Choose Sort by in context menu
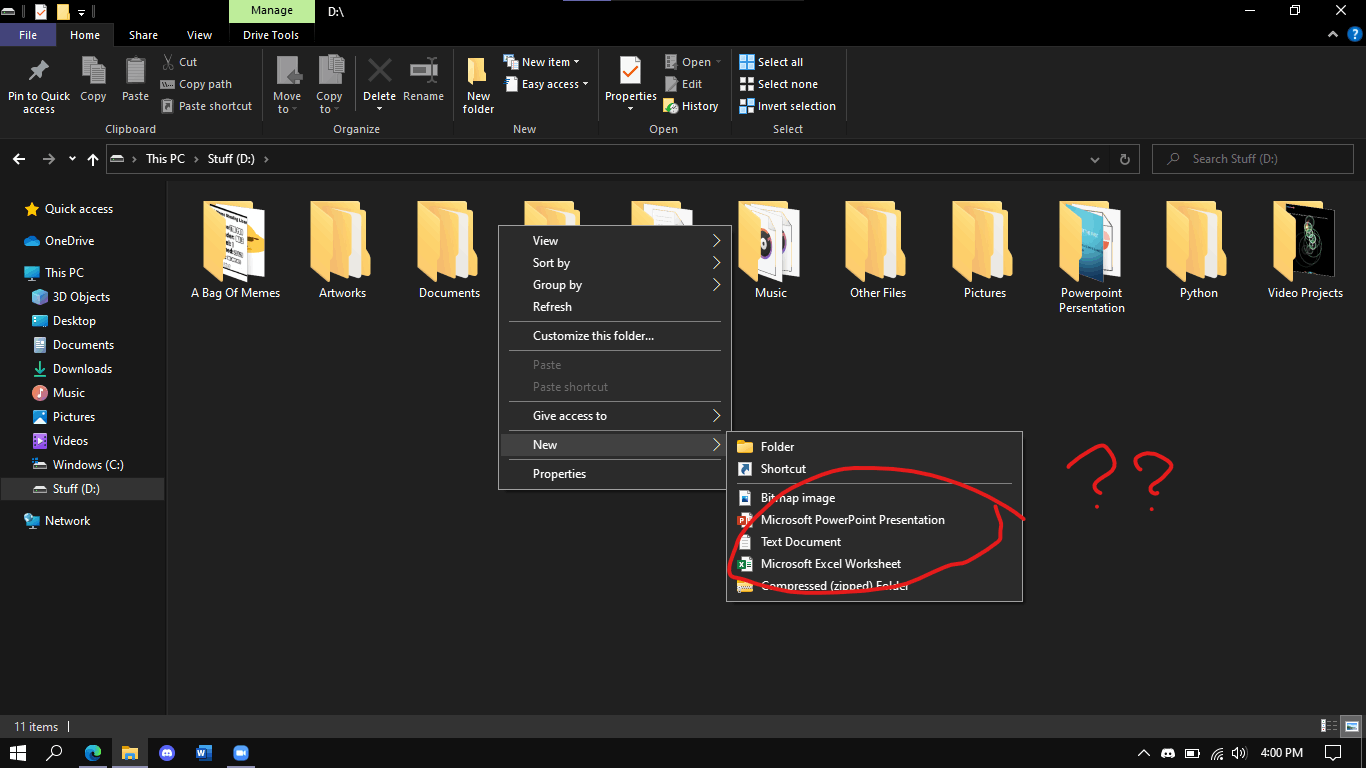Screen dimensions: 1366x768 (x=615, y=263)
